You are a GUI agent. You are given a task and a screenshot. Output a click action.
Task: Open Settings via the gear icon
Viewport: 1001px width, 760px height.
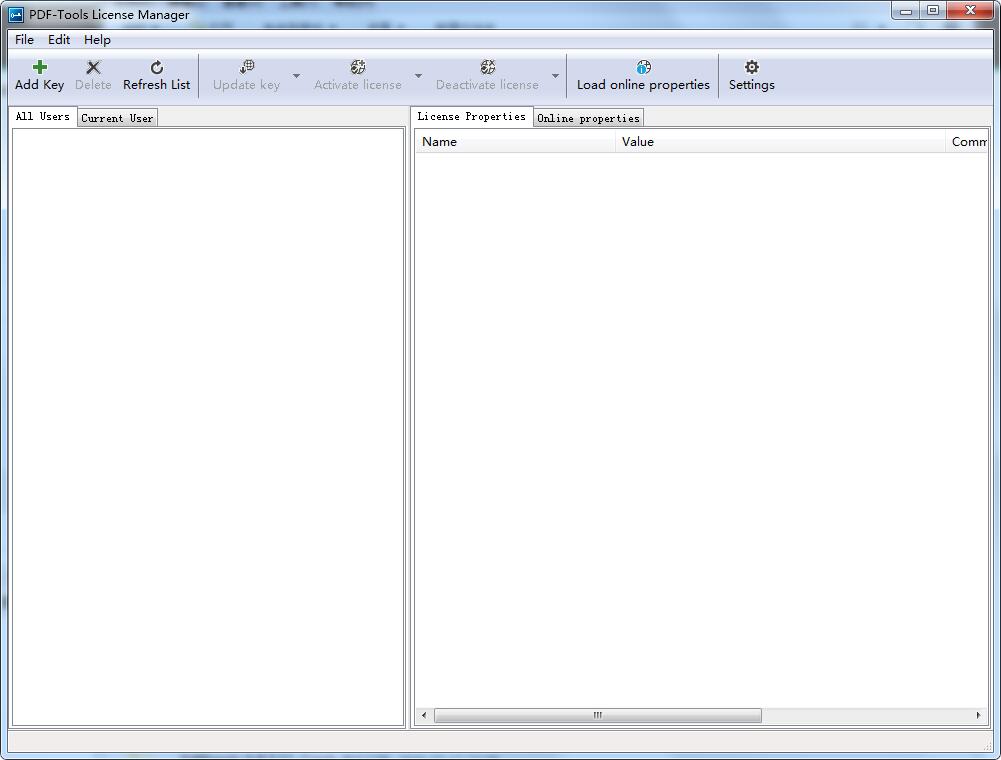(x=752, y=66)
